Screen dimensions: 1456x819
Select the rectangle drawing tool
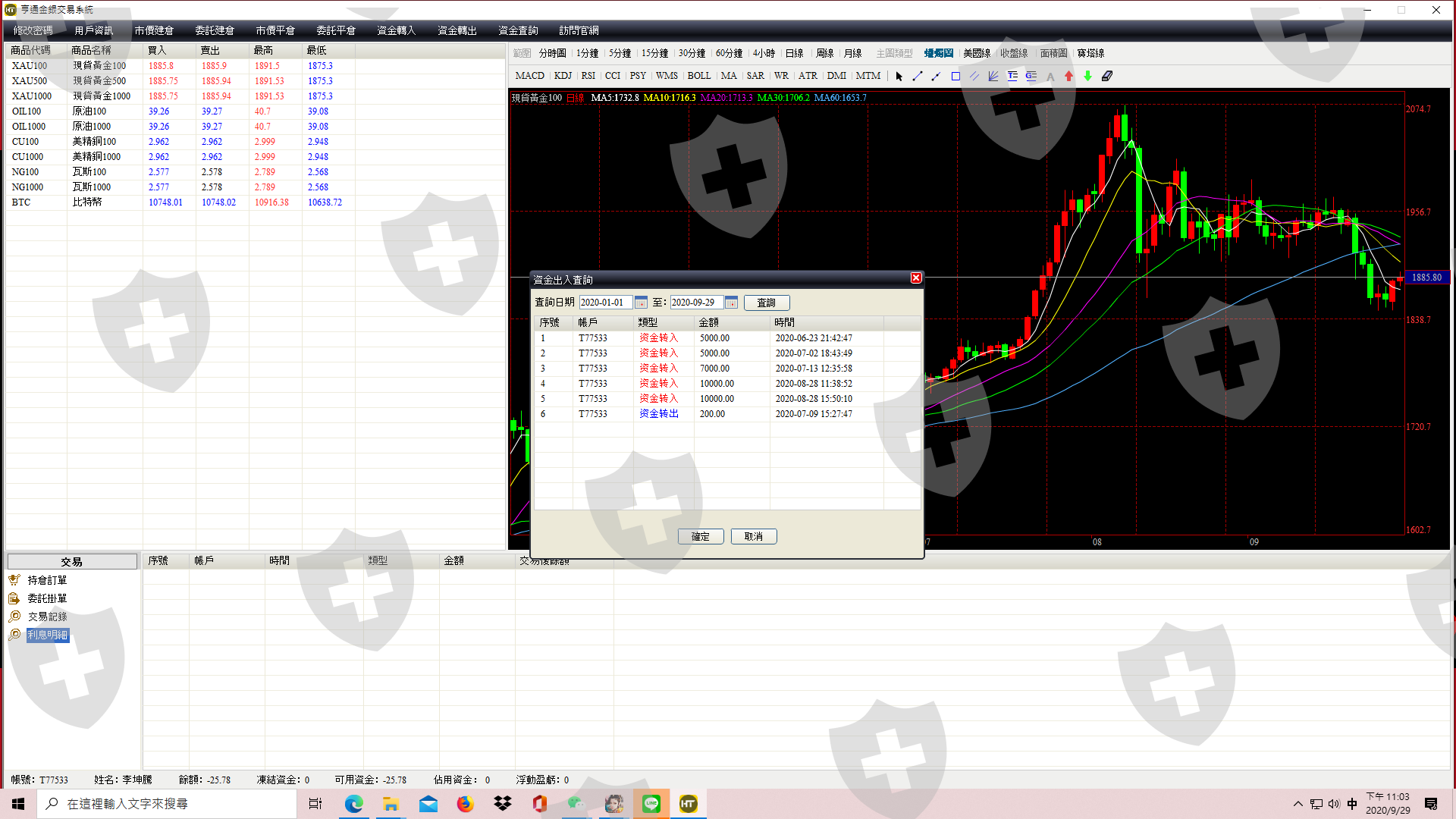pos(955,76)
